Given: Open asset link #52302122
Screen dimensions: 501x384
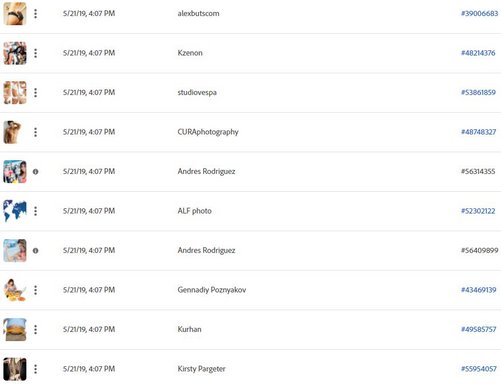Looking at the screenshot, I should pyautogui.click(x=478, y=211).
